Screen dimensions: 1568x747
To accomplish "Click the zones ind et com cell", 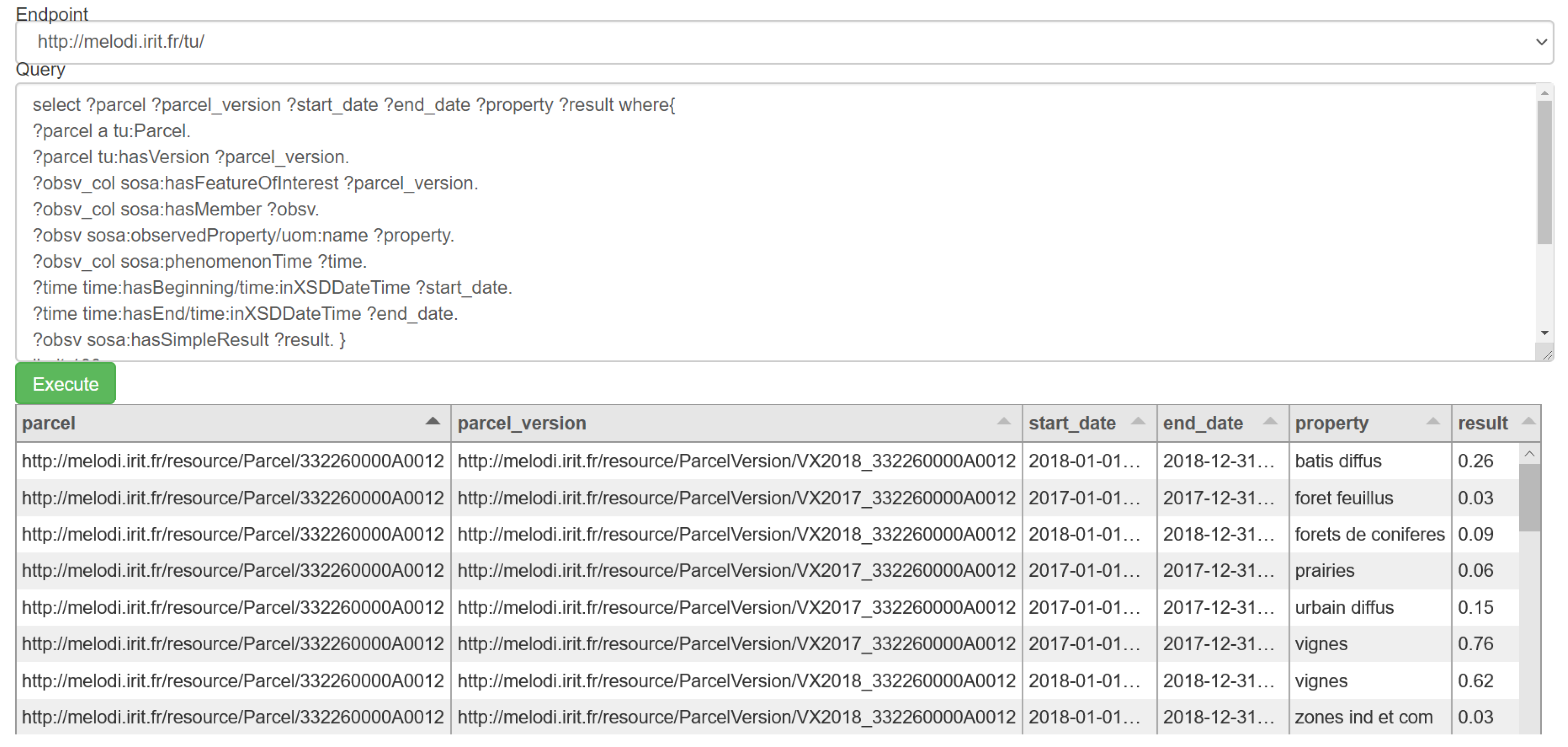I will click(1363, 717).
